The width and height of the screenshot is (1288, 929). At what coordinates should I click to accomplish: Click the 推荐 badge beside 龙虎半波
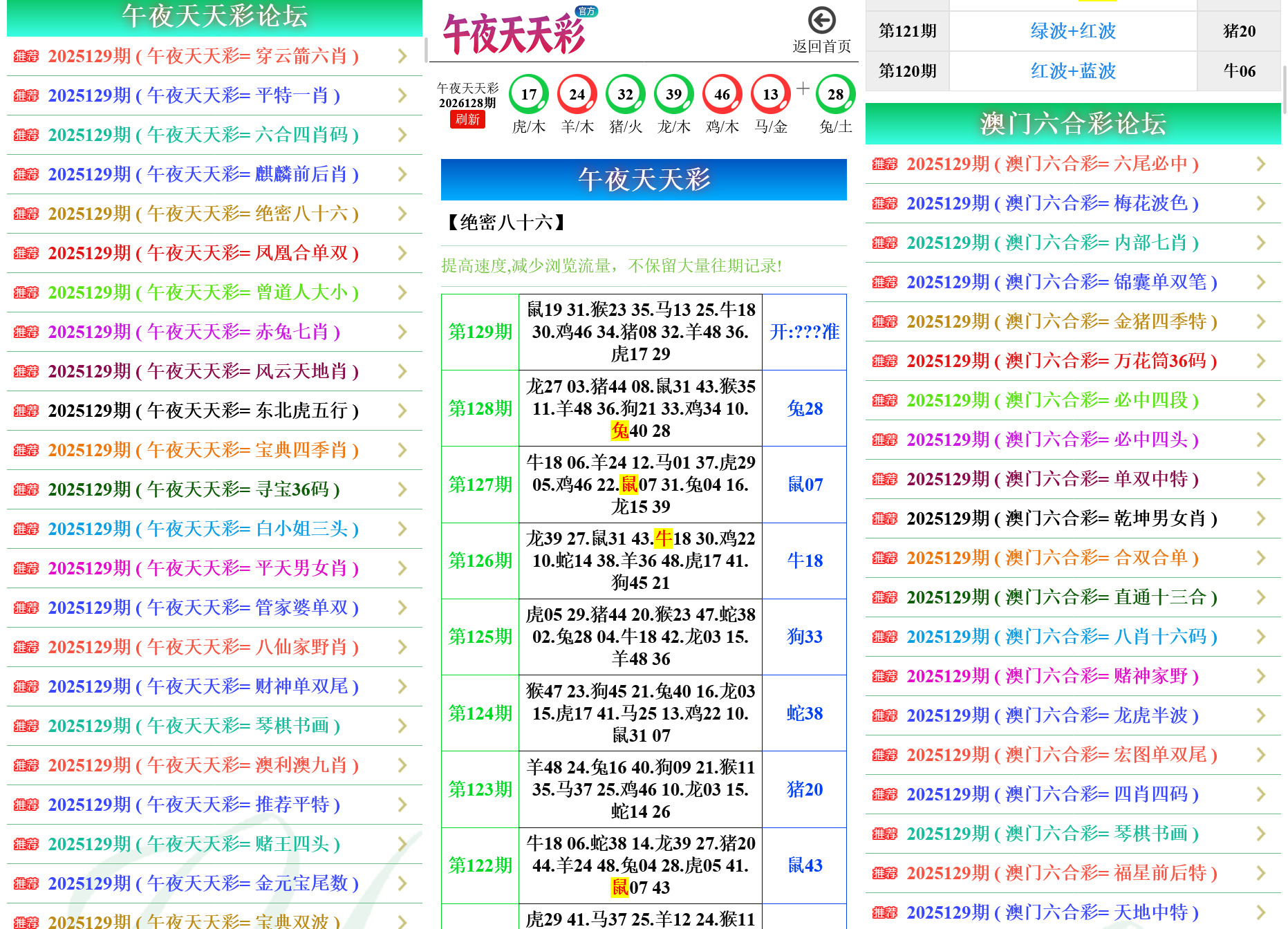pyautogui.click(x=885, y=715)
